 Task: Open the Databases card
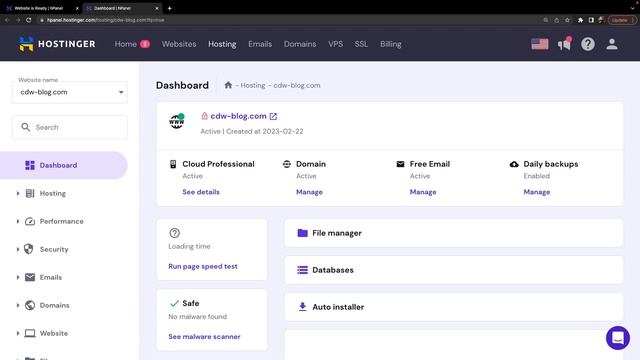click(454, 270)
